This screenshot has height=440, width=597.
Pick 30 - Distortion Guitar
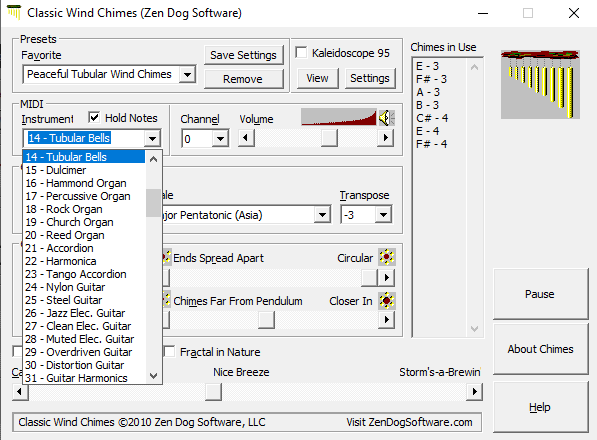click(84, 365)
